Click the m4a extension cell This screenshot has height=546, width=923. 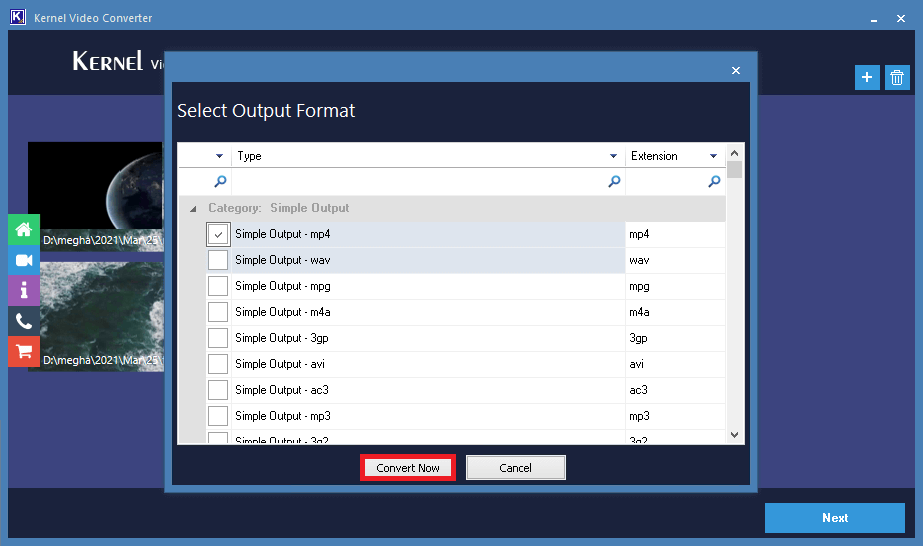pos(675,312)
